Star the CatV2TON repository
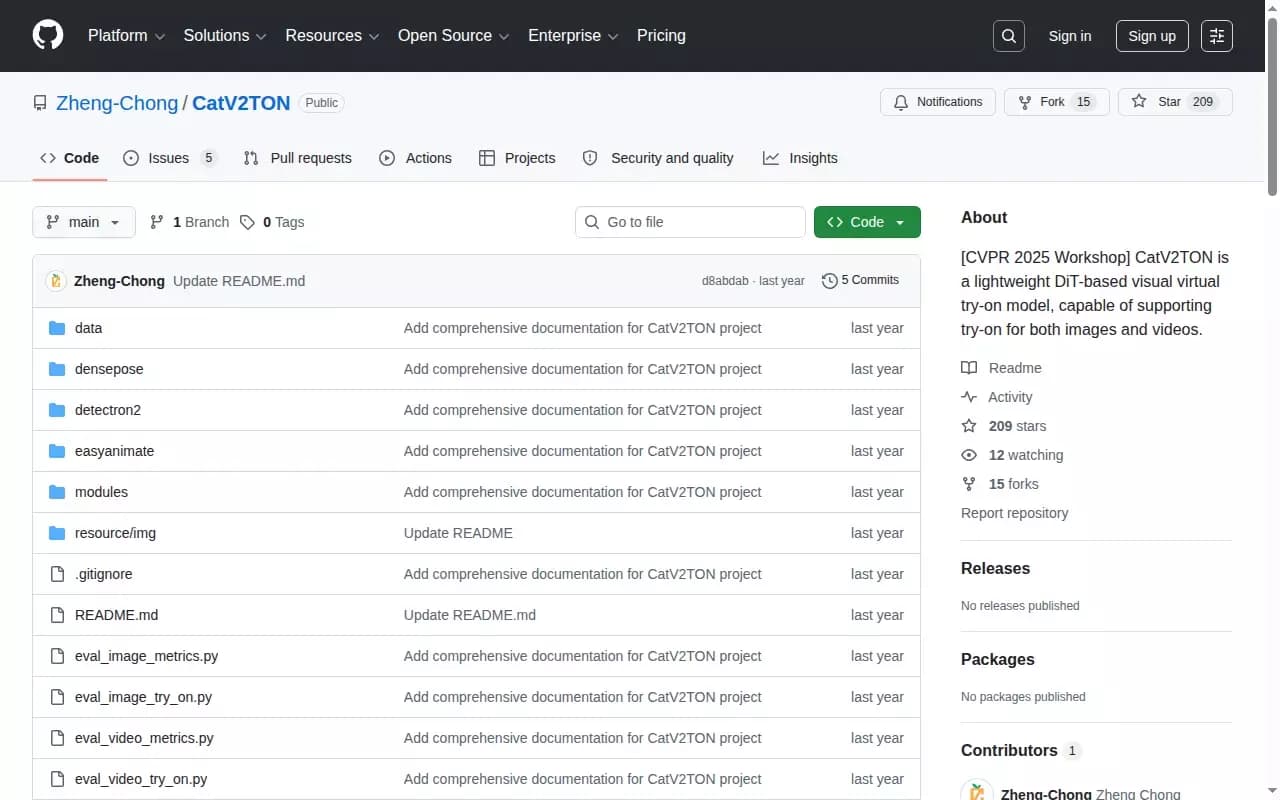The height and width of the screenshot is (800, 1280). (x=1175, y=102)
